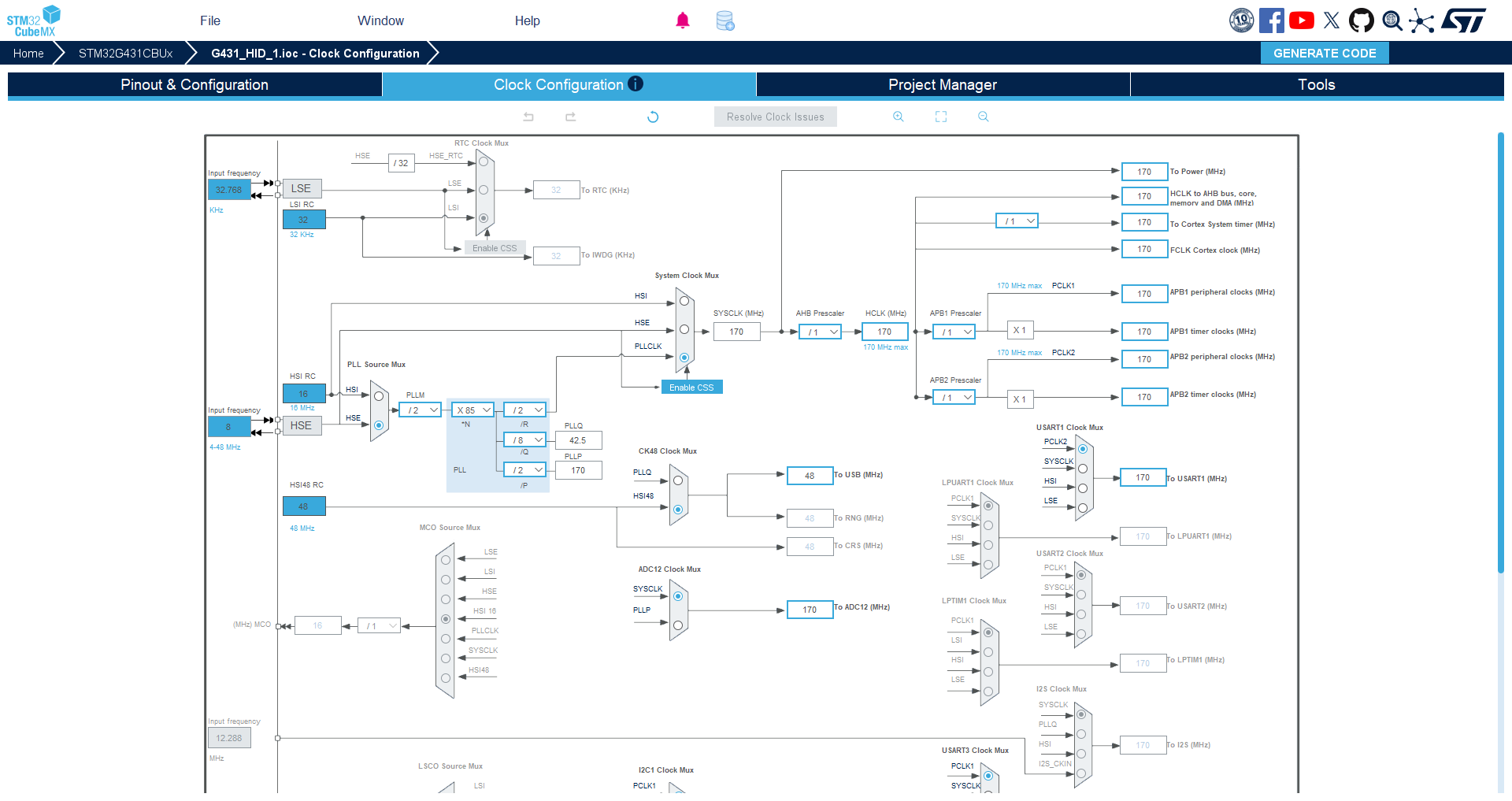Select HSI in PLL Source Mux
Screen dimensions: 1512x801
click(x=379, y=396)
